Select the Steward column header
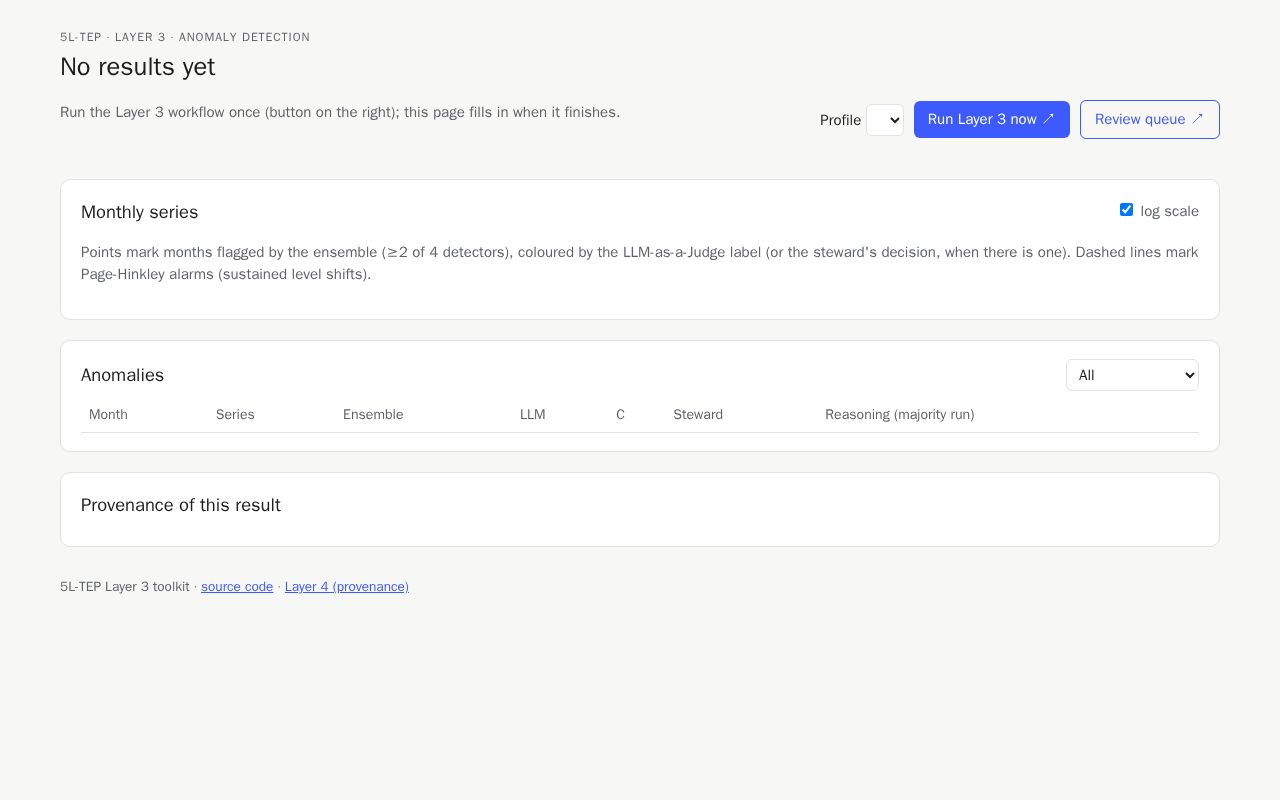This screenshot has height=800, width=1280. [x=698, y=414]
